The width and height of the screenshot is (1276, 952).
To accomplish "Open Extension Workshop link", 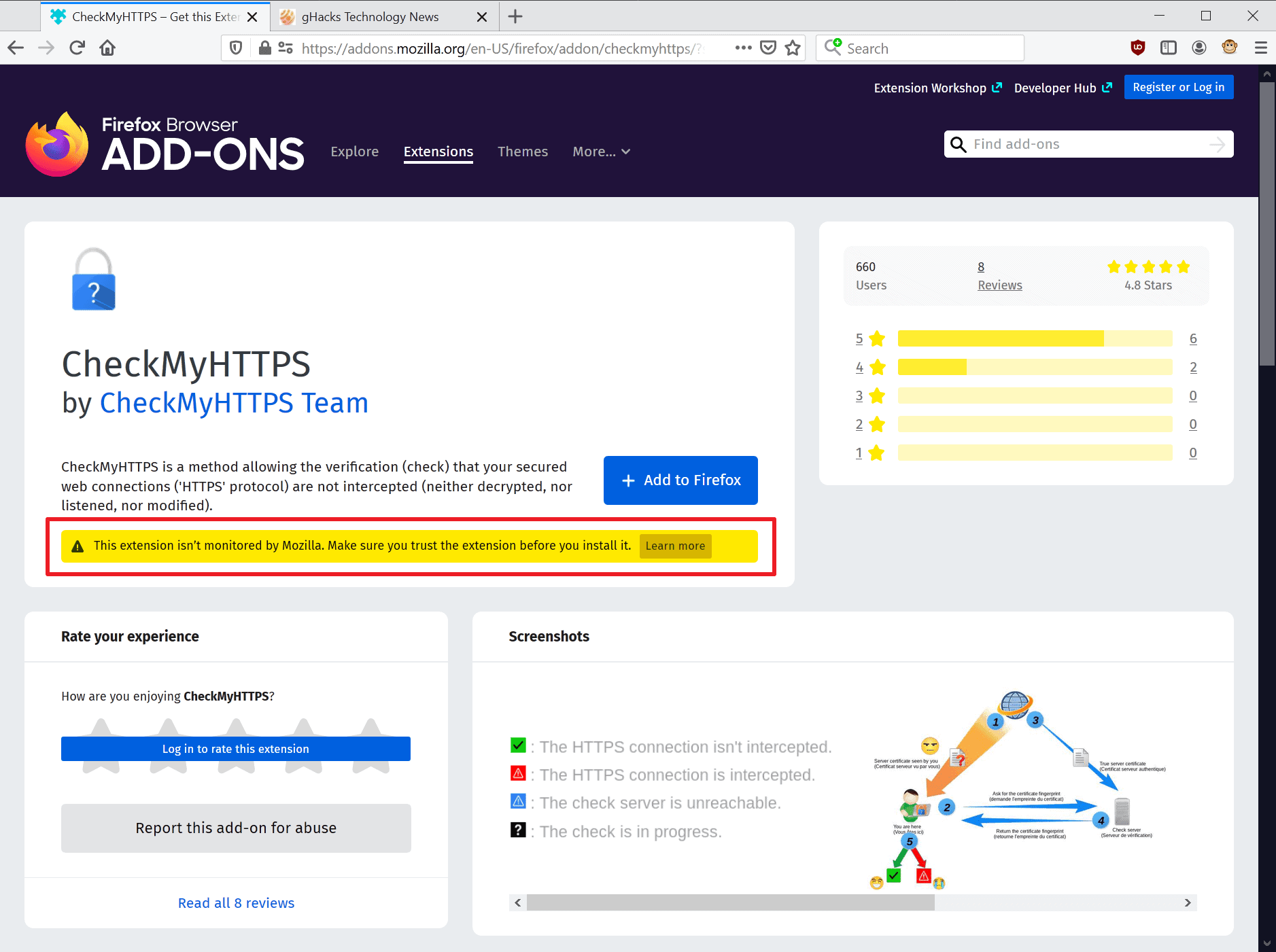I will pyautogui.click(x=937, y=88).
